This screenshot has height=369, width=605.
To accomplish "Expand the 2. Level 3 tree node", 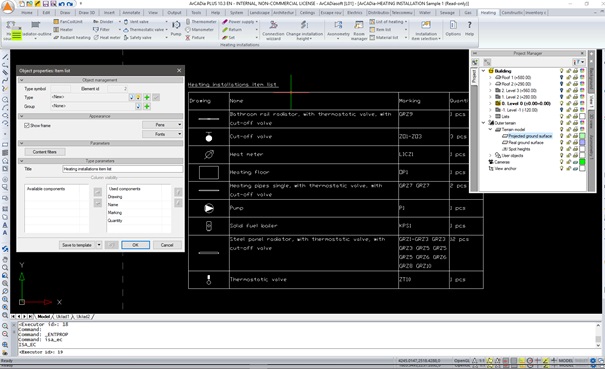I will [x=490, y=90].
